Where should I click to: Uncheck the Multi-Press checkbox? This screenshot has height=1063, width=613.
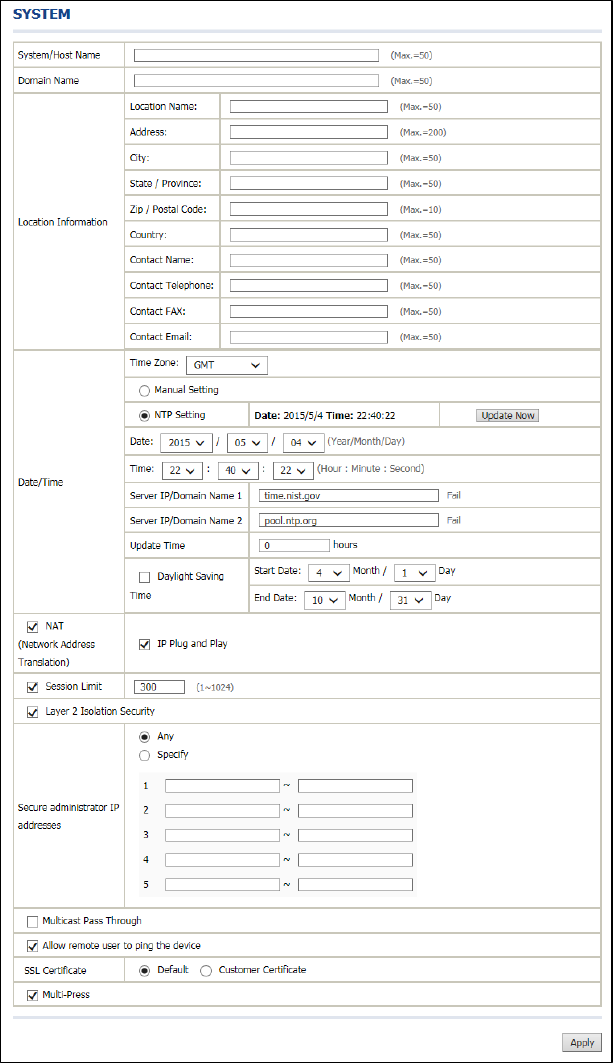point(33,996)
